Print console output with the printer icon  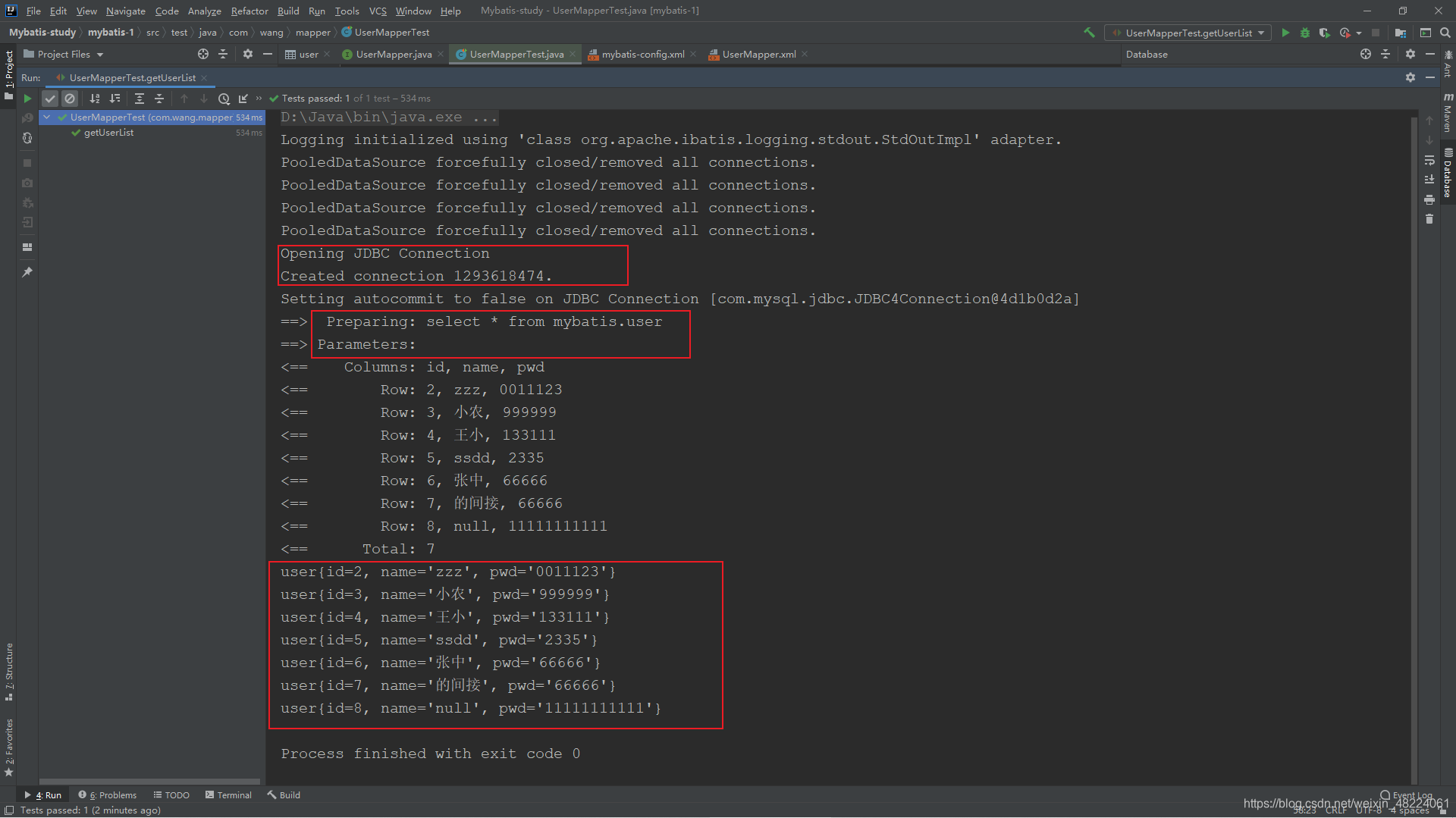(x=1429, y=199)
